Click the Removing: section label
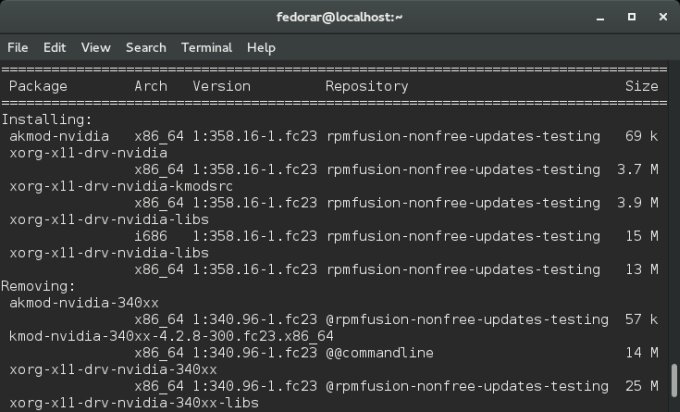Screen dimensions: 680x412 tap(38, 286)
